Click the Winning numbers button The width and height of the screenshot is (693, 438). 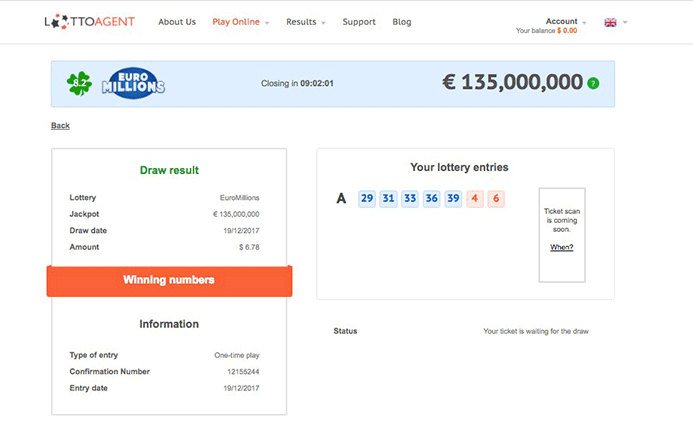[x=169, y=280]
